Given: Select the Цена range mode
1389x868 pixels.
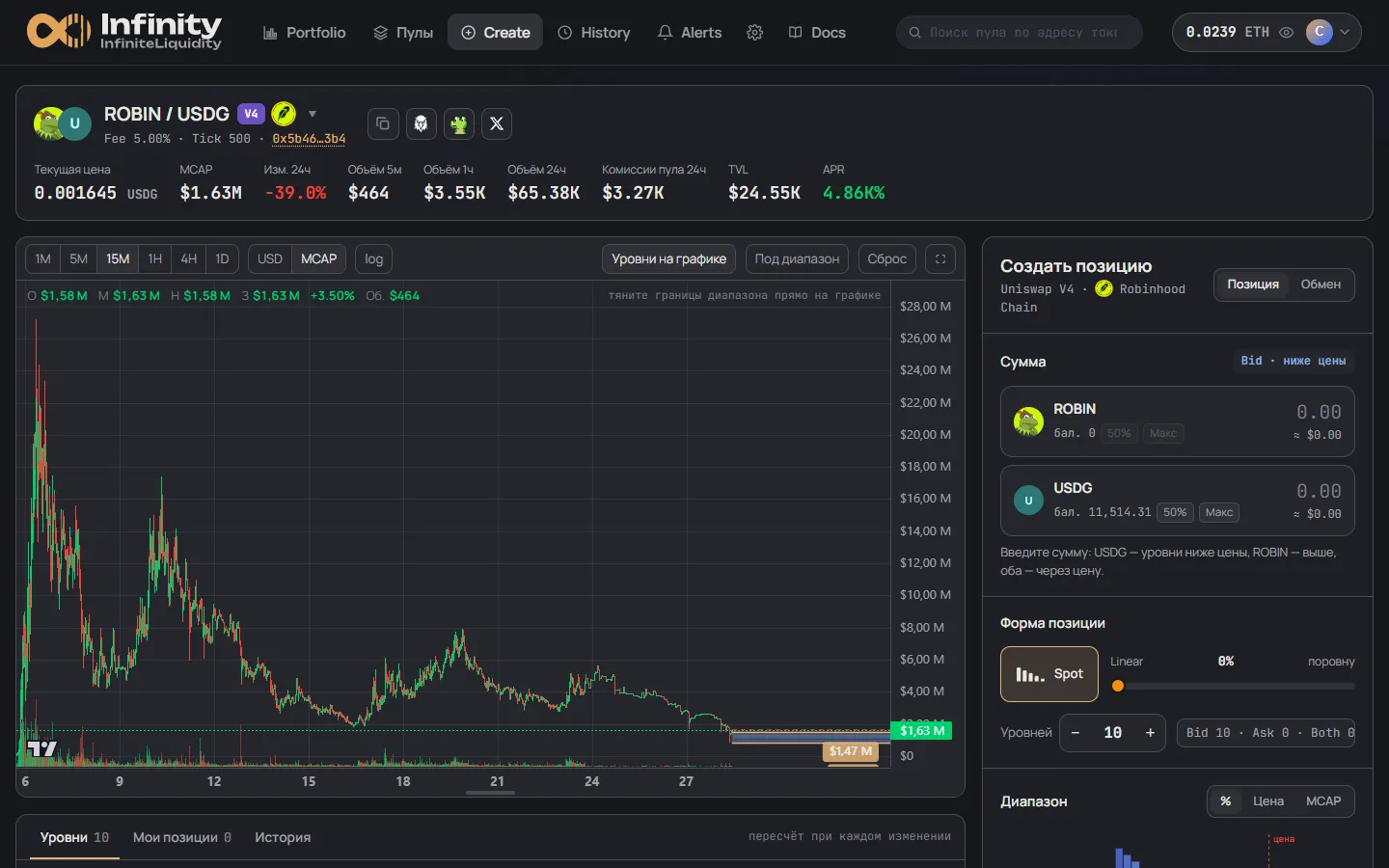Looking at the screenshot, I should pos(1268,801).
